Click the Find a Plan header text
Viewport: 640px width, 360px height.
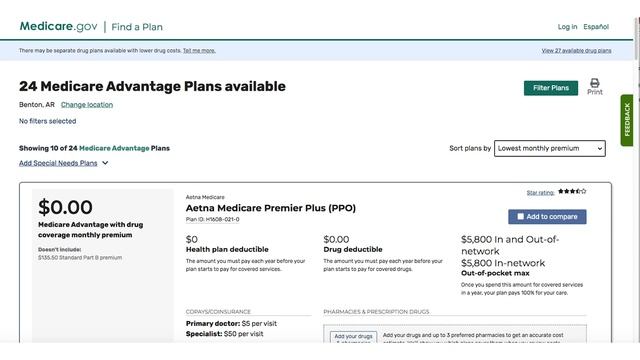click(137, 27)
